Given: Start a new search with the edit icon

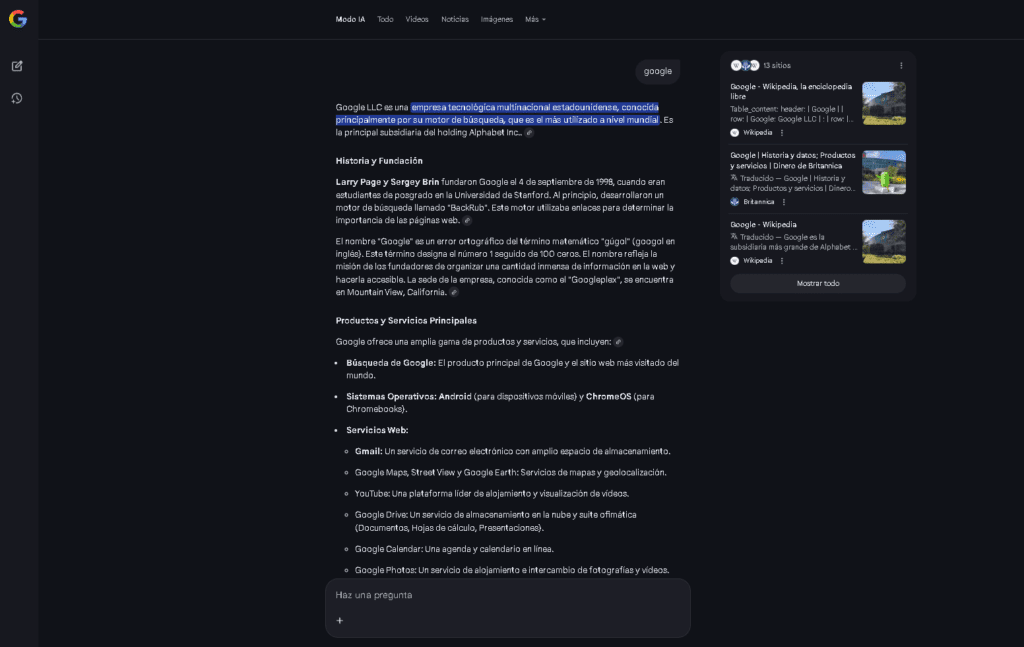Looking at the screenshot, I should 17,66.
